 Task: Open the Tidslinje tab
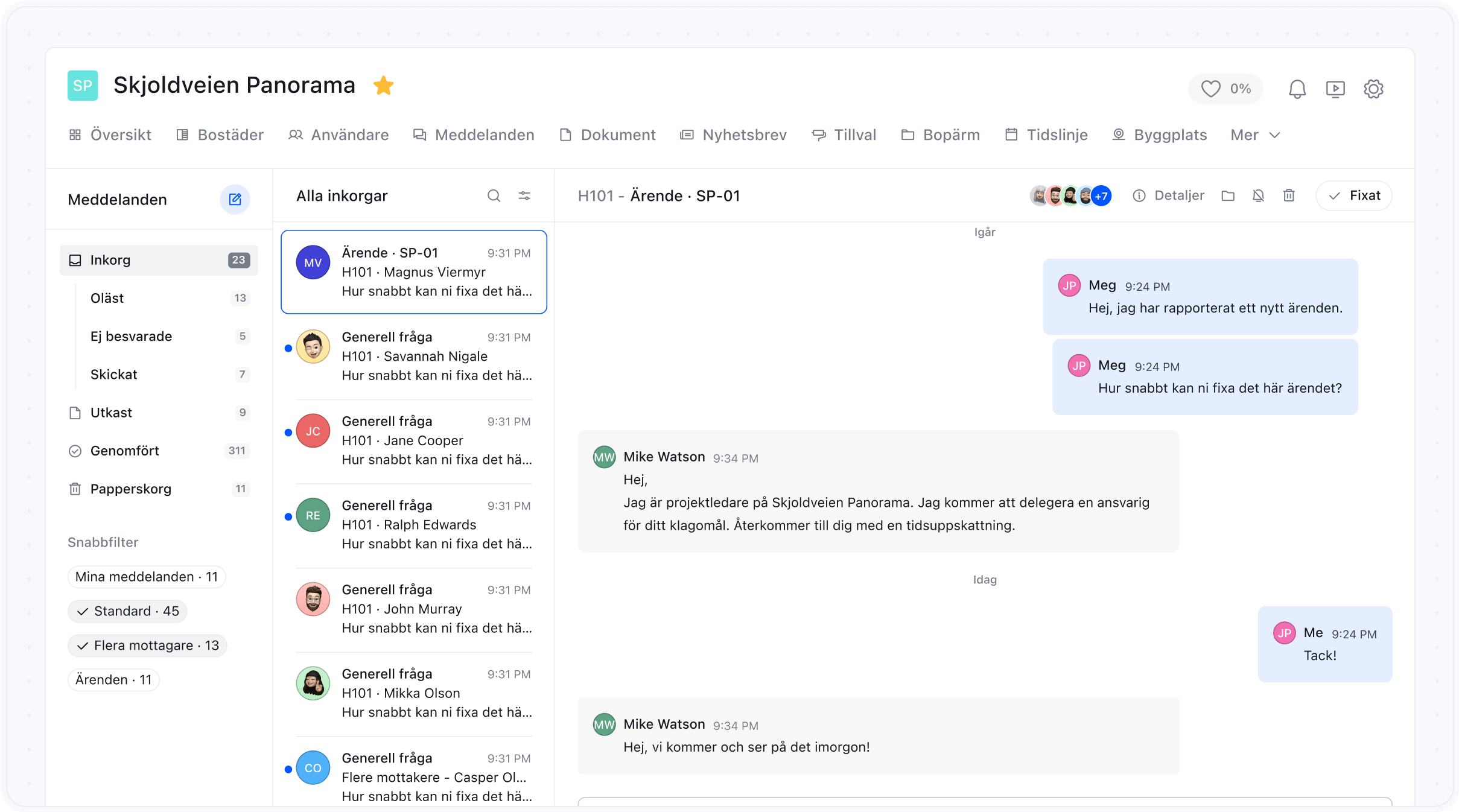1047,135
